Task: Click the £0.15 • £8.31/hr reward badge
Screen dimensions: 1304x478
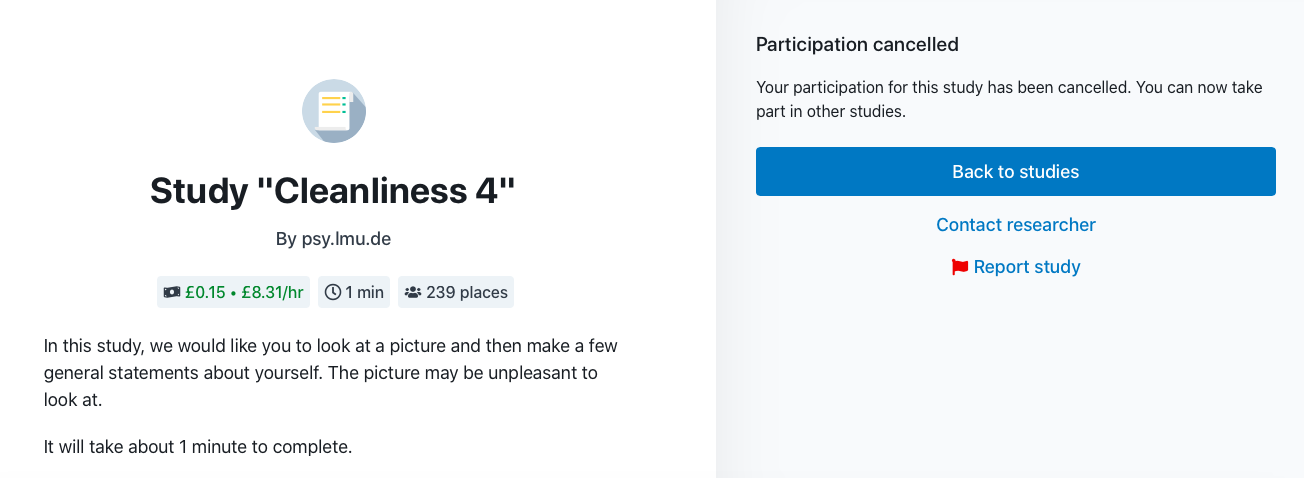Action: [x=233, y=293]
